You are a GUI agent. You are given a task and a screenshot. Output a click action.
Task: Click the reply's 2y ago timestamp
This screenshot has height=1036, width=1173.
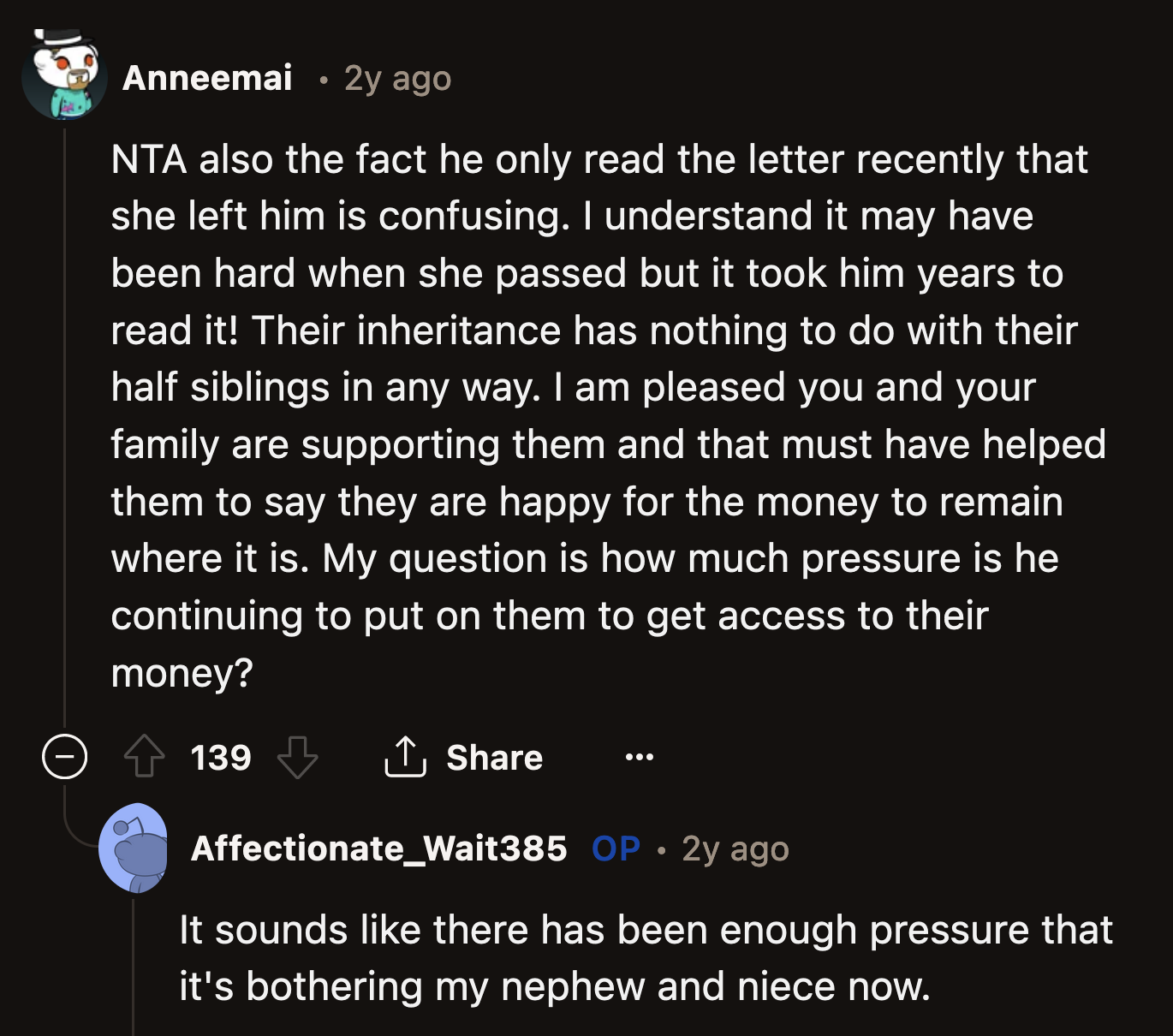(737, 849)
